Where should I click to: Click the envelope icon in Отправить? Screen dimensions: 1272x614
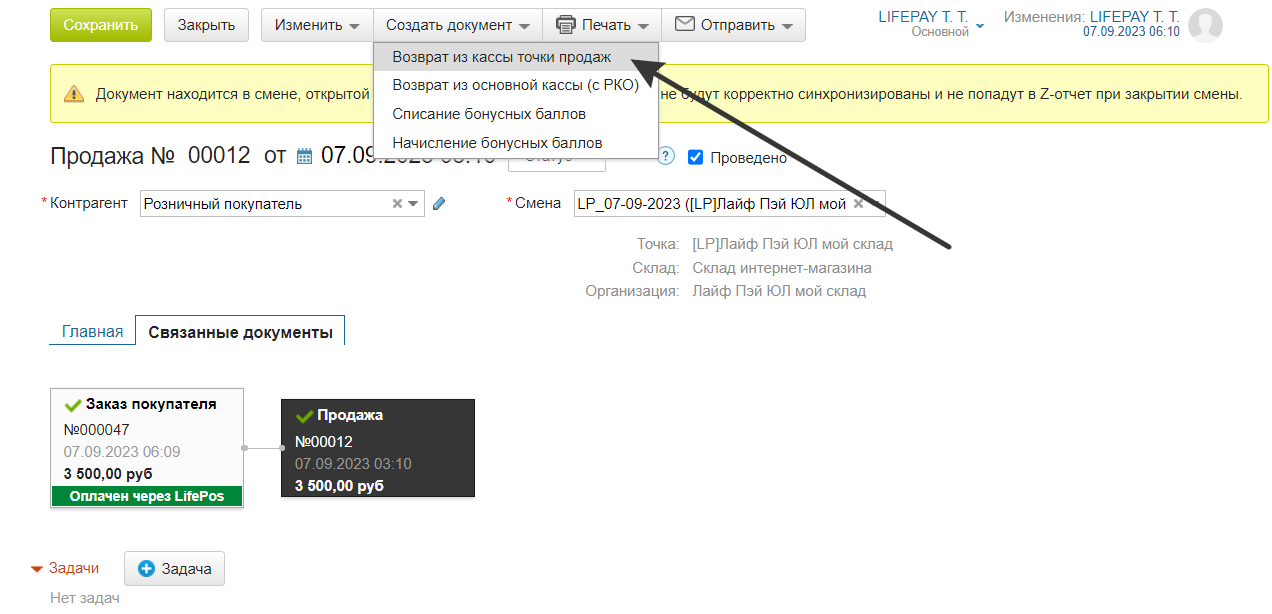click(684, 24)
